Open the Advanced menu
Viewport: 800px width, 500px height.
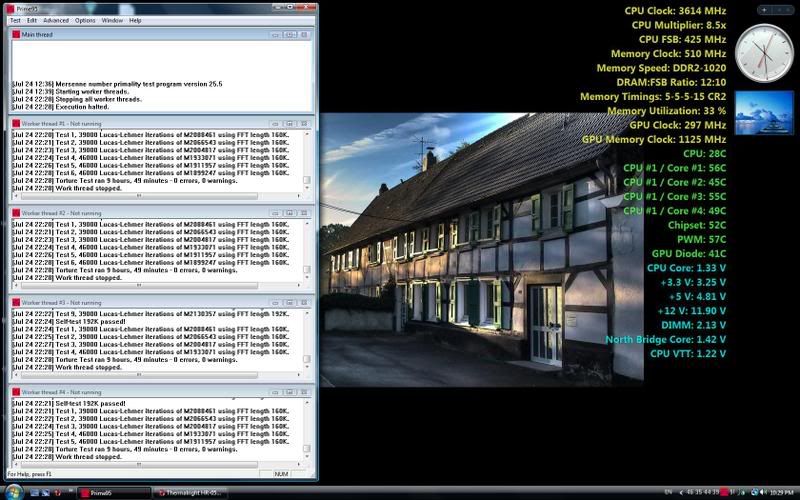(x=56, y=20)
